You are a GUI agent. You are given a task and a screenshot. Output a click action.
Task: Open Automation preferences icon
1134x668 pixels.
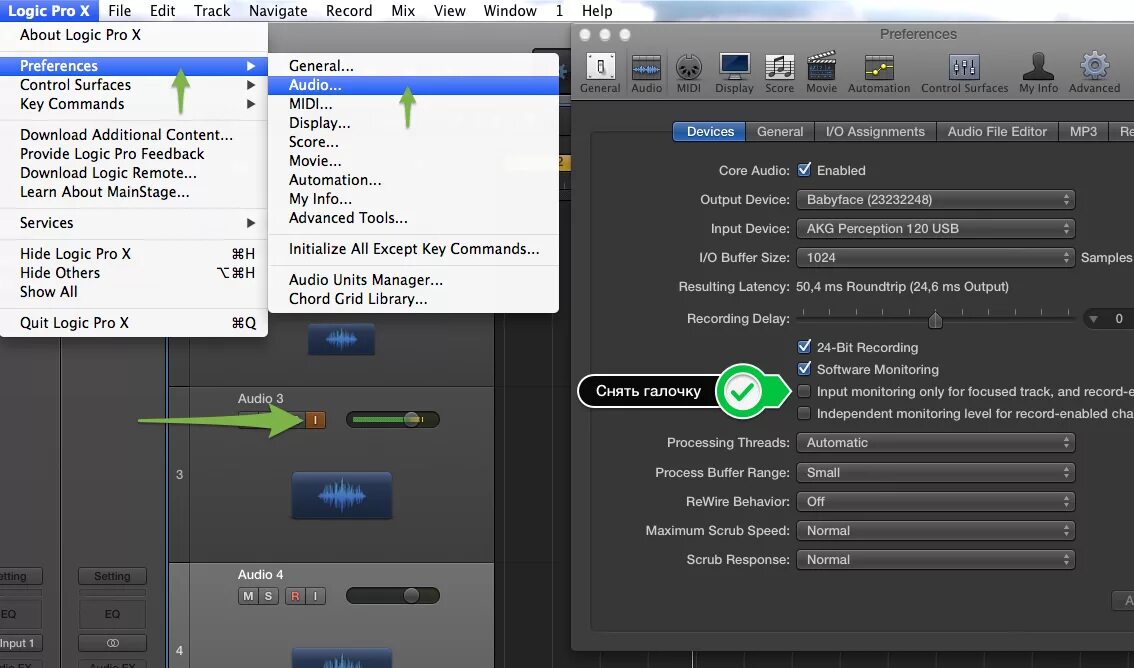(x=879, y=73)
